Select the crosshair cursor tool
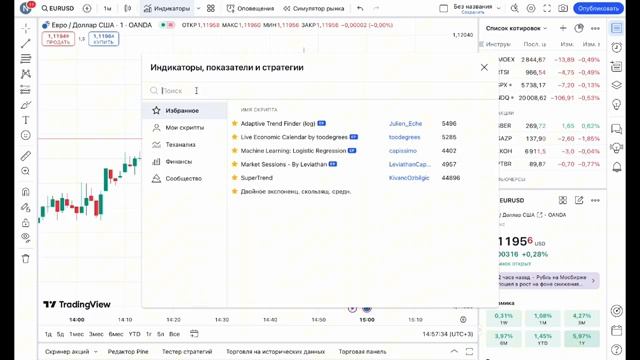Viewport: 640px width, 360px height. (26, 28)
